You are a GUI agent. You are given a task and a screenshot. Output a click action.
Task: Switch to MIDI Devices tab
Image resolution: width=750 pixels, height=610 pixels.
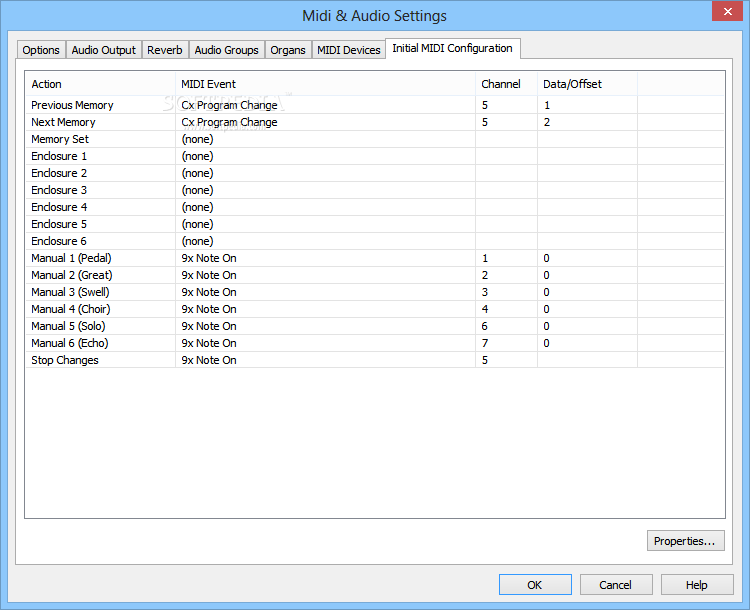coord(349,50)
